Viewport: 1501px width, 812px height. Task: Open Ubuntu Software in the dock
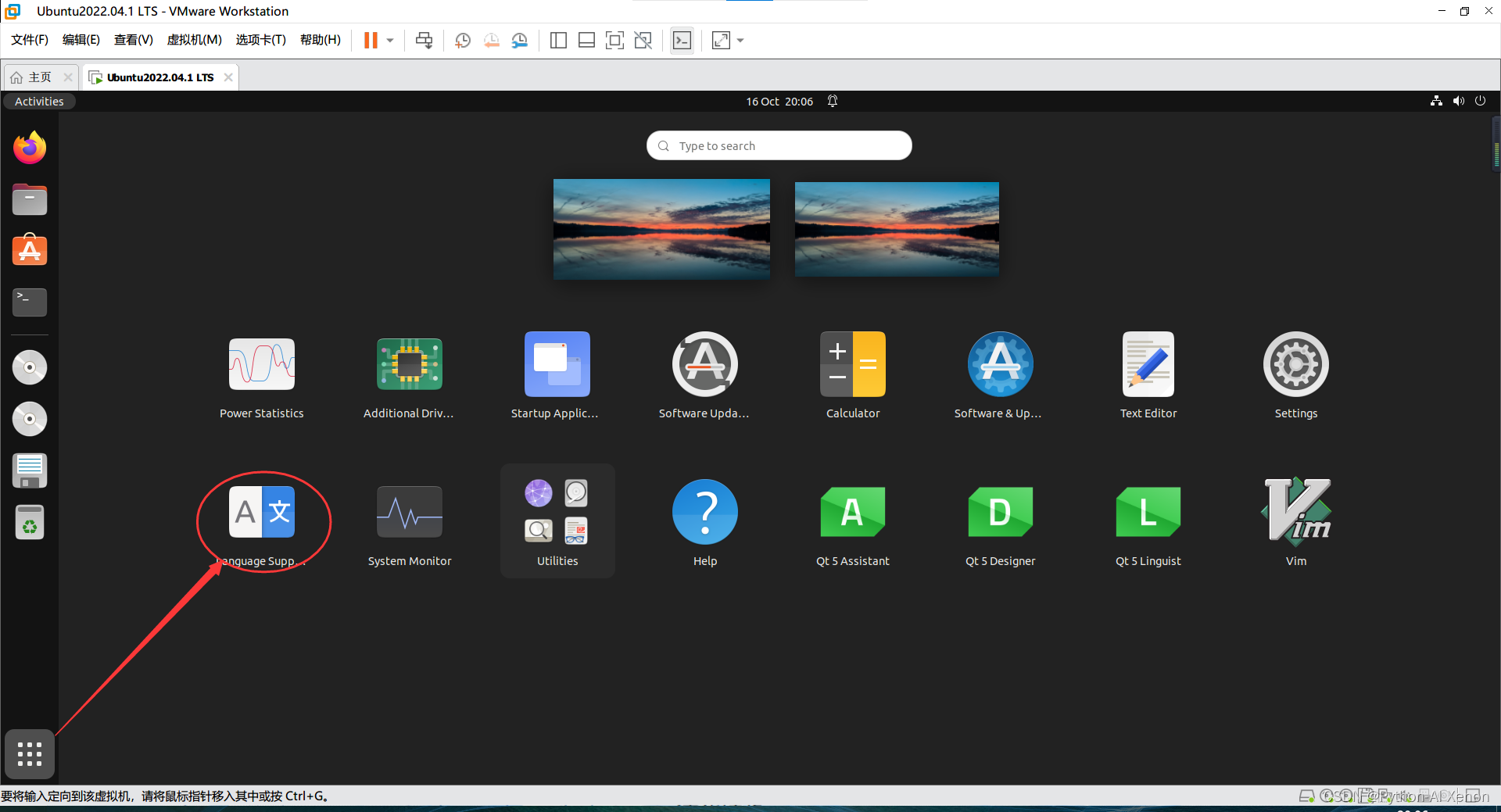30,250
